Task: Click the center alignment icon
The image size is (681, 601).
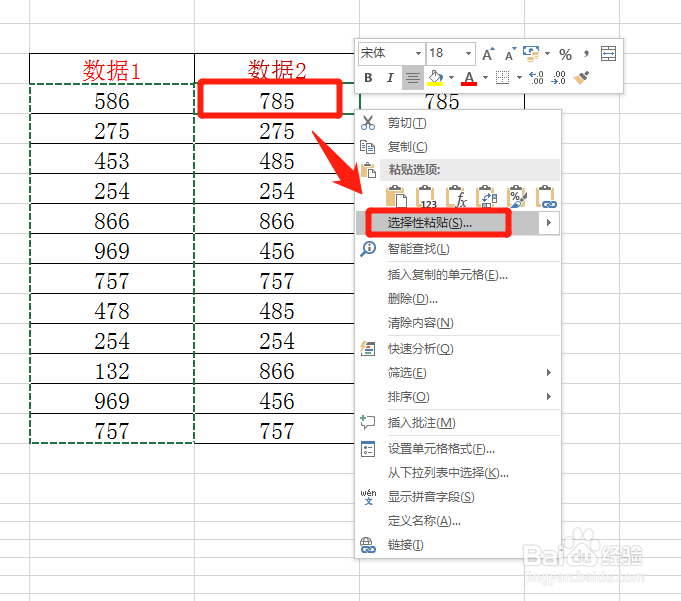Action: [413, 78]
